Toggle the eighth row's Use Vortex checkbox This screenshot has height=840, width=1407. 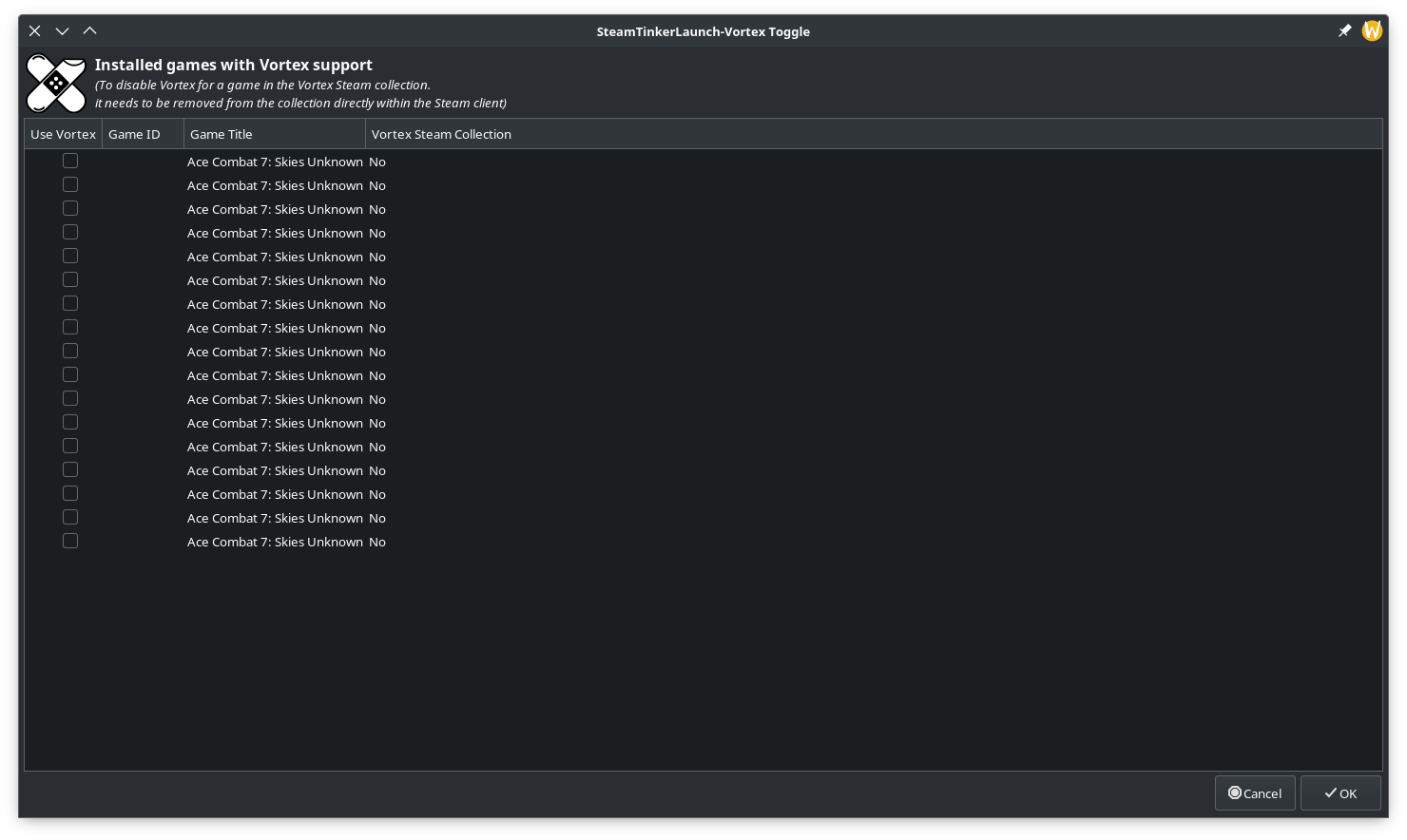tap(70, 327)
